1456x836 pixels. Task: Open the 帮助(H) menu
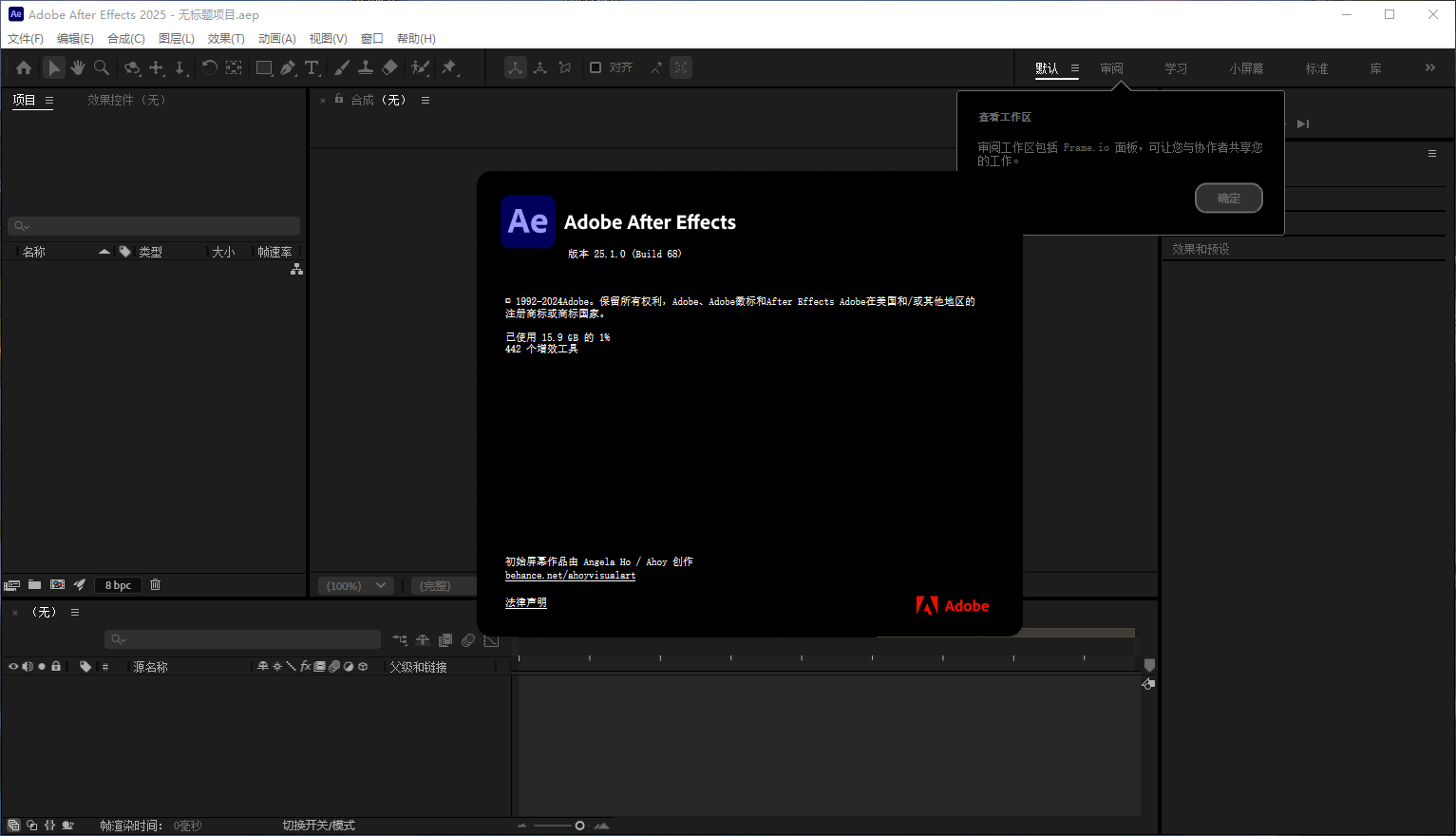416,39
